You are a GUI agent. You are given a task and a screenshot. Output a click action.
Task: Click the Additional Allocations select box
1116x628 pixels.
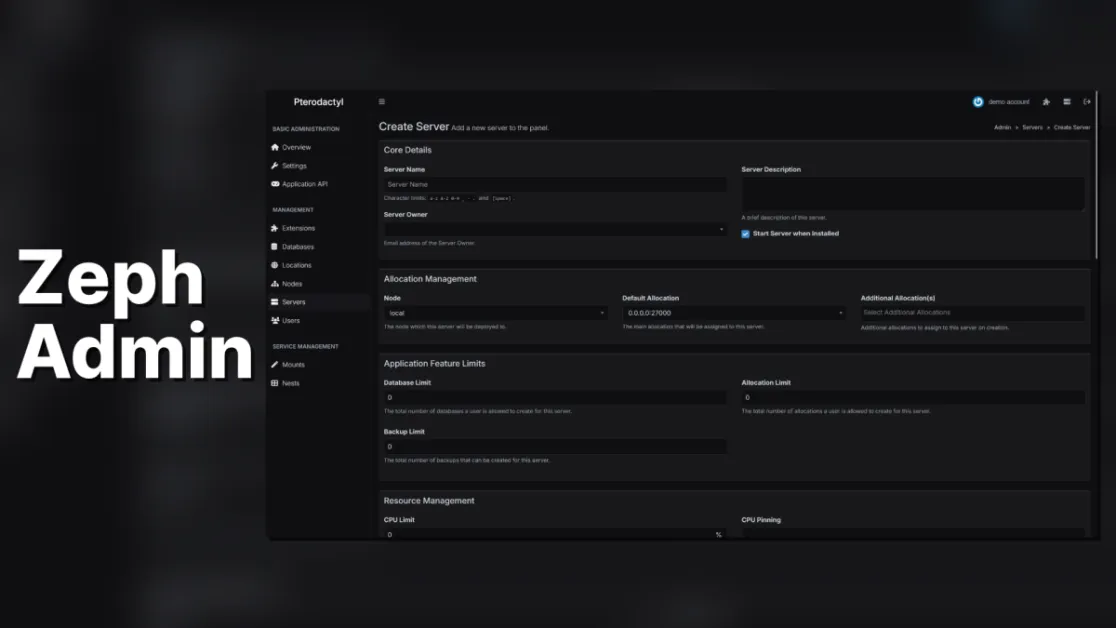tap(972, 313)
